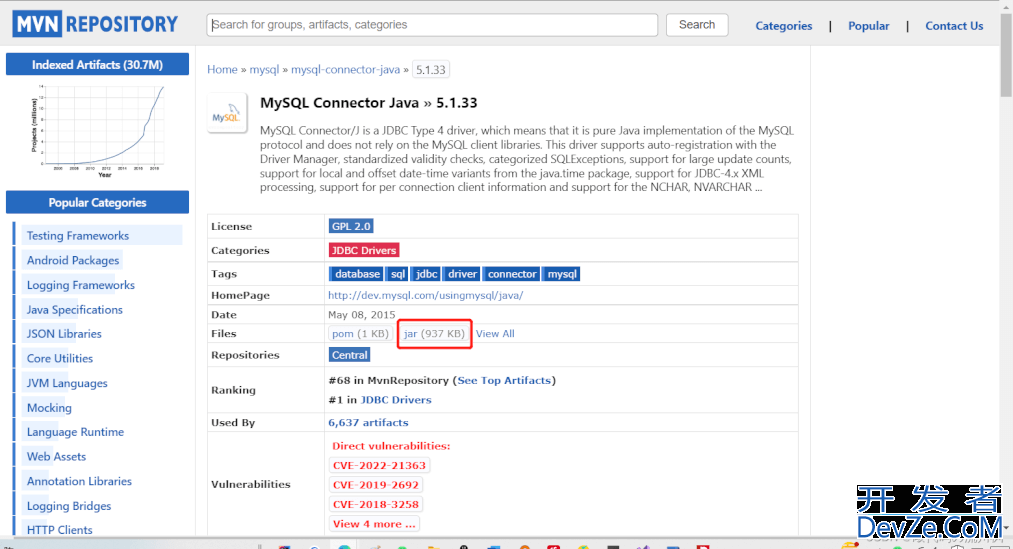This screenshot has width=1013, height=549.
Task: Click the Popular Categories header
Action: pyautogui.click(x=98, y=202)
